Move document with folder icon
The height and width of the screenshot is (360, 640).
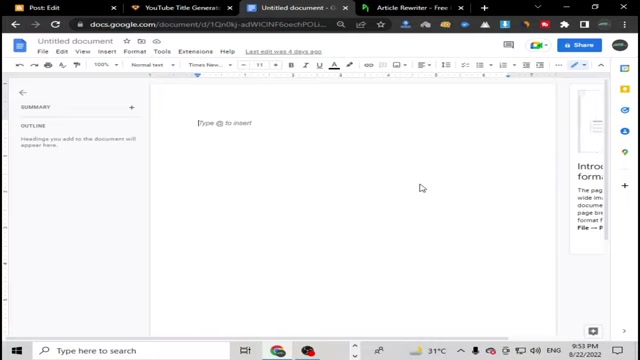coord(141,41)
